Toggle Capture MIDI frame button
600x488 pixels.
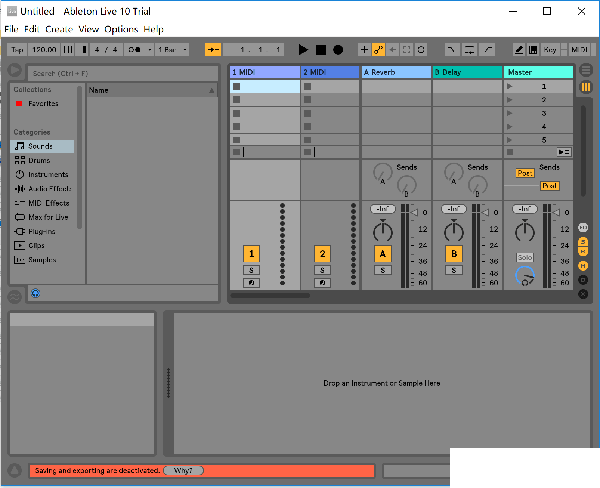(x=406, y=50)
